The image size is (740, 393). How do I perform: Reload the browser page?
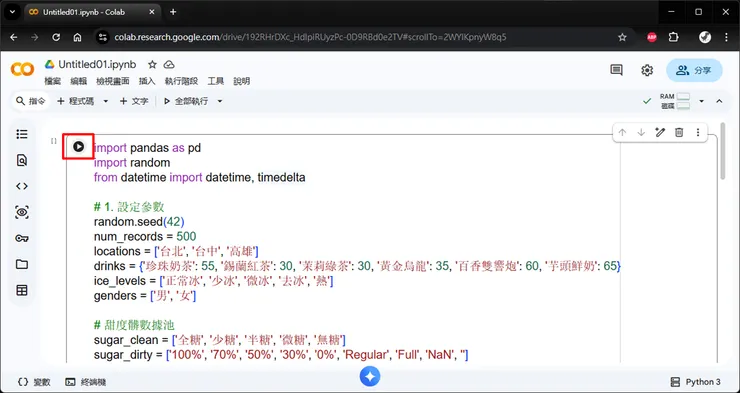56,37
